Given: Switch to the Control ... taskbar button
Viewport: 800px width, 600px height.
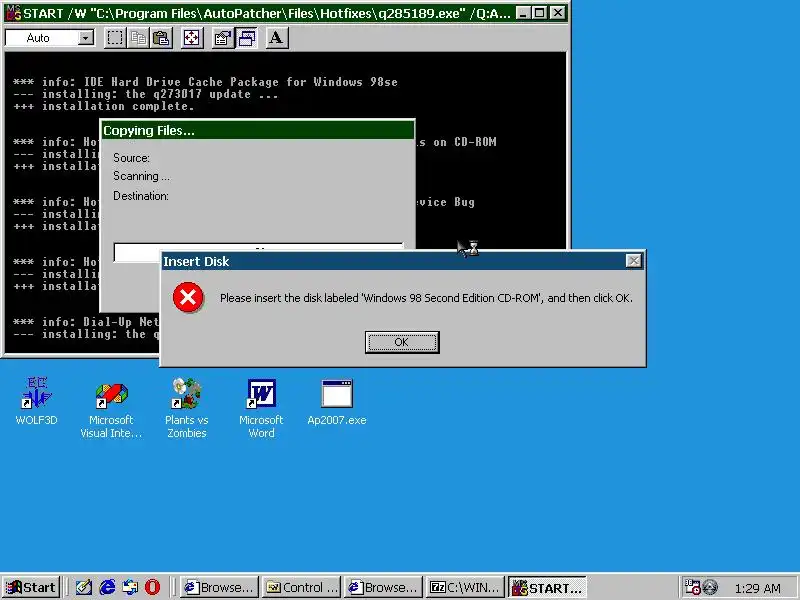Looking at the screenshot, I should pos(302,587).
